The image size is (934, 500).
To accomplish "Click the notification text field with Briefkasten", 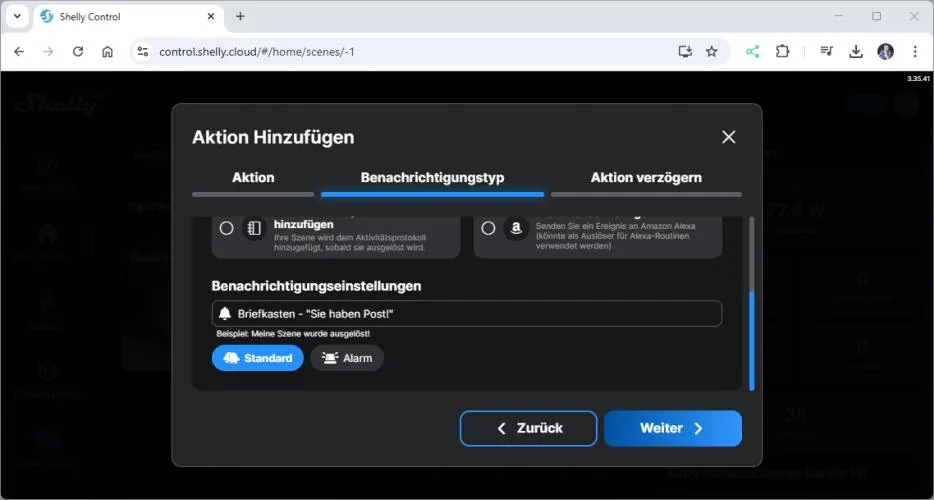I will pos(466,314).
